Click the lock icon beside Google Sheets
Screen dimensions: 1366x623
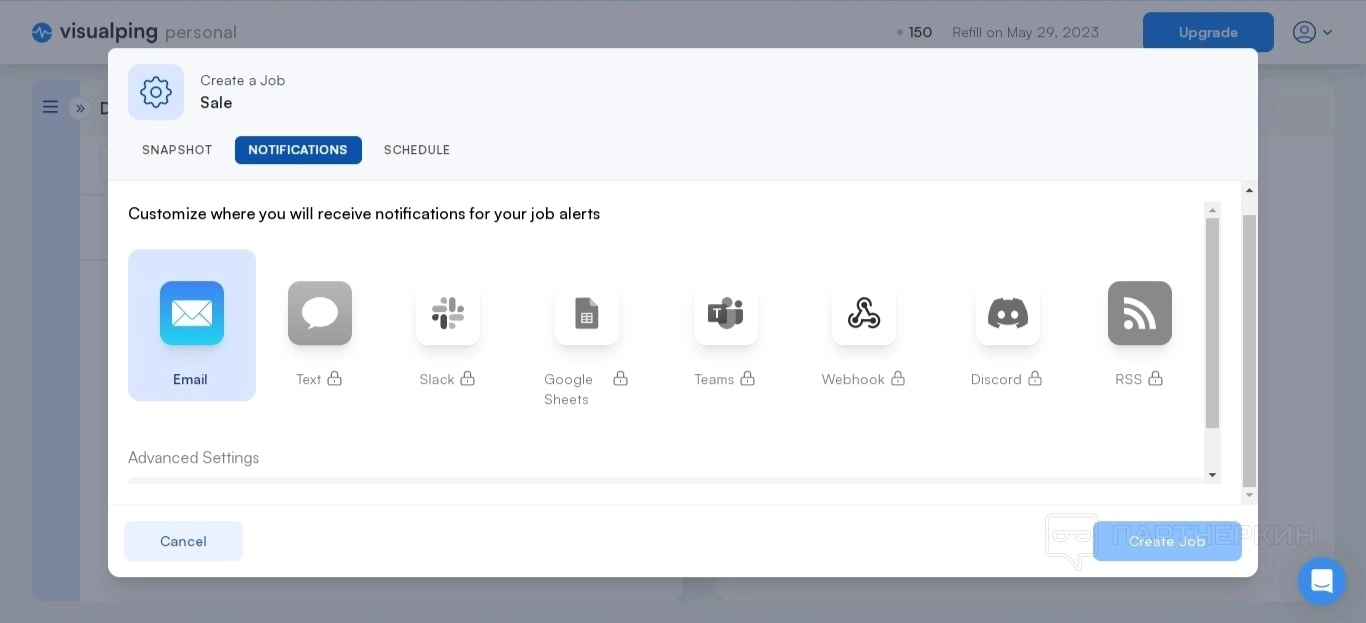(620, 378)
